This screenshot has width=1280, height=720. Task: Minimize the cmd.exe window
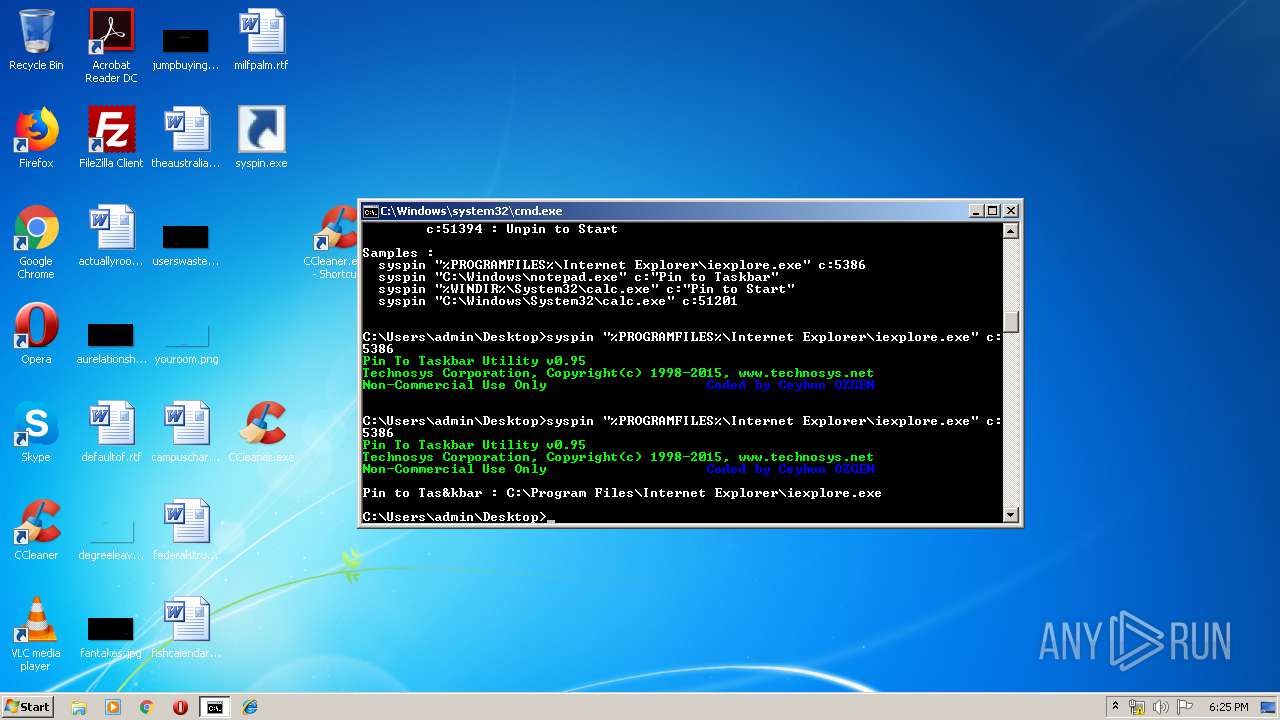coord(976,211)
